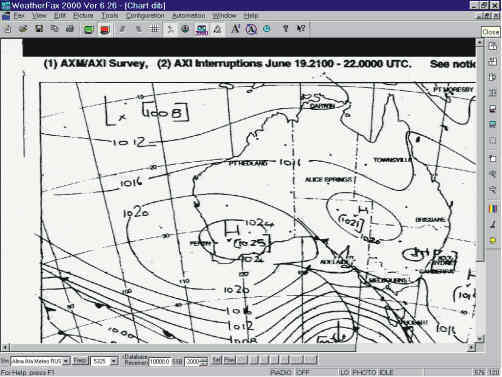Click the circled A toolbar icon
Image resolution: width=502 pixels, height=377 pixels.
tap(251, 29)
